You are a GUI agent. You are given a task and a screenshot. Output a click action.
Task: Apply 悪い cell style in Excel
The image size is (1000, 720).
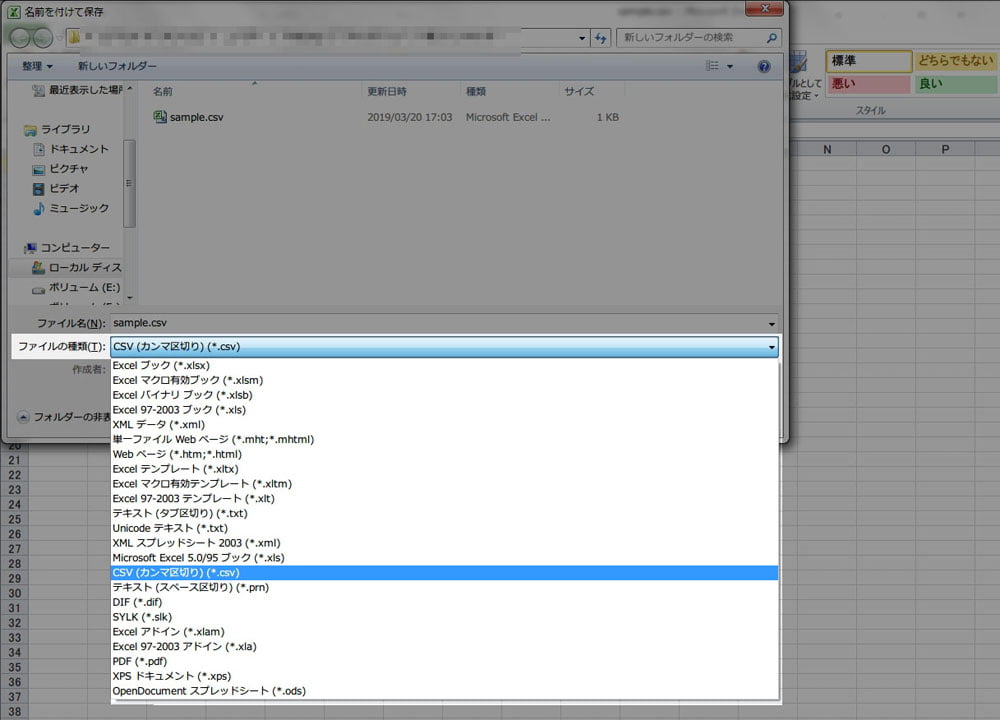(x=869, y=84)
